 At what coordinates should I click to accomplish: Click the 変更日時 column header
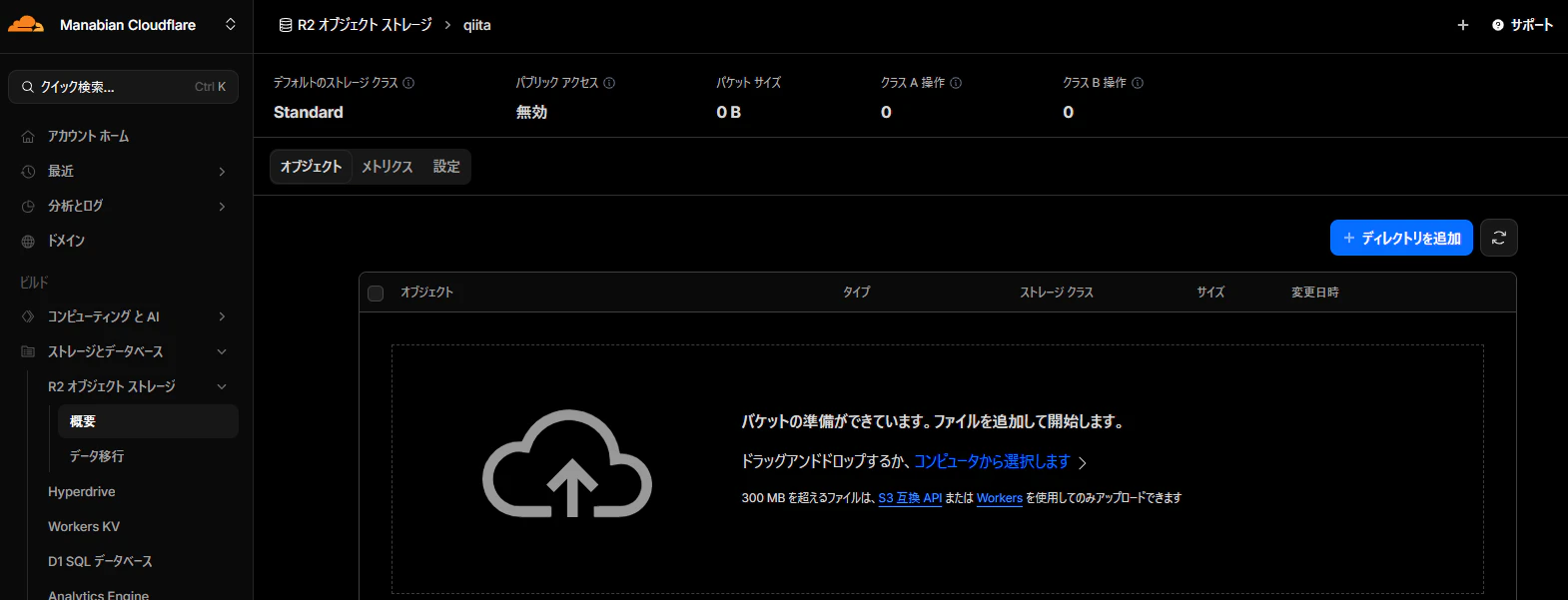pyautogui.click(x=1315, y=293)
